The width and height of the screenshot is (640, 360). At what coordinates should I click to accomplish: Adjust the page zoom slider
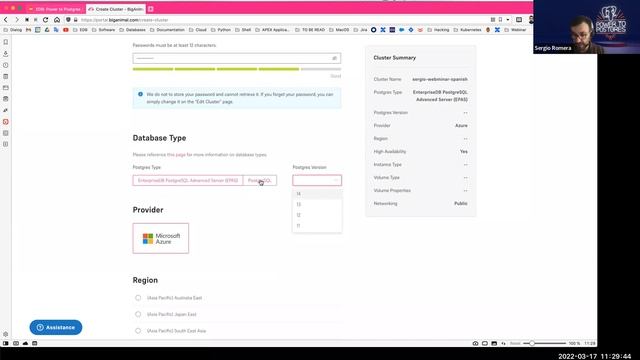[x=544, y=343]
